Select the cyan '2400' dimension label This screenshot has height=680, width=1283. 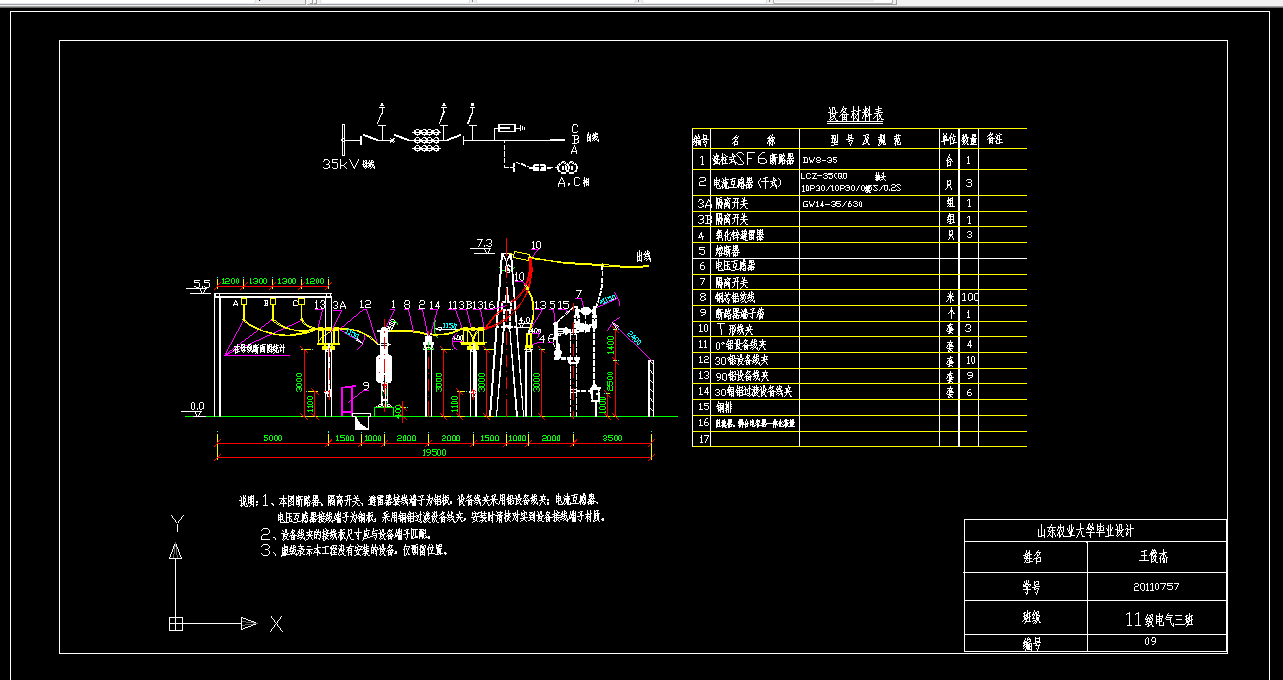[x=634, y=338]
